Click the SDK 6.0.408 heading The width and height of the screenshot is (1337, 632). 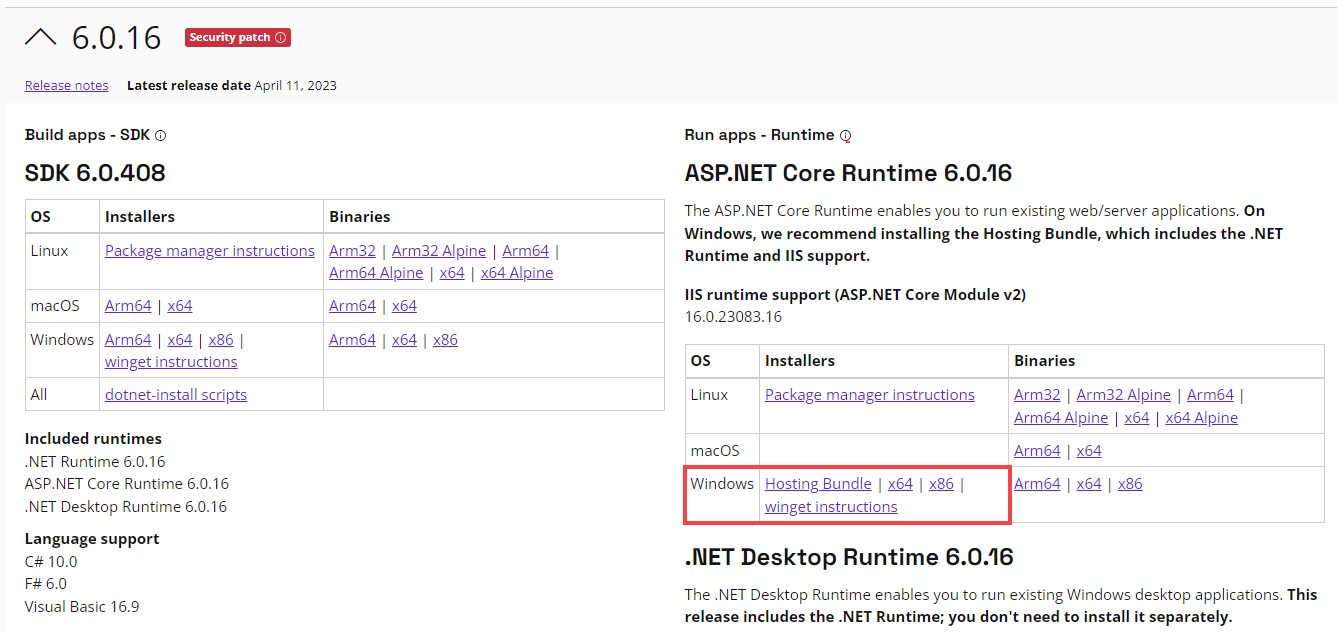click(x=95, y=173)
